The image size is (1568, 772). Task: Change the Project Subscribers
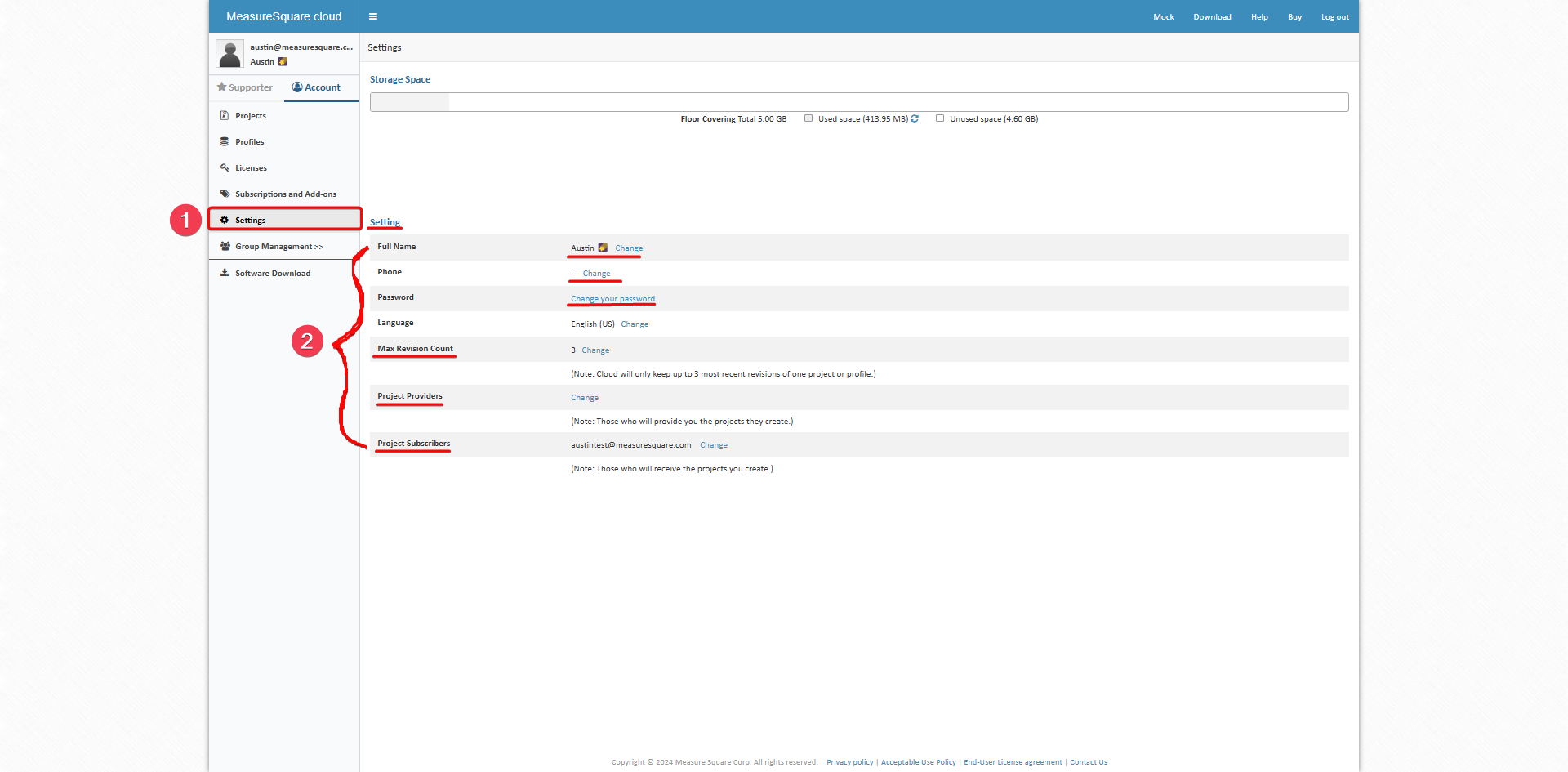pyautogui.click(x=714, y=445)
